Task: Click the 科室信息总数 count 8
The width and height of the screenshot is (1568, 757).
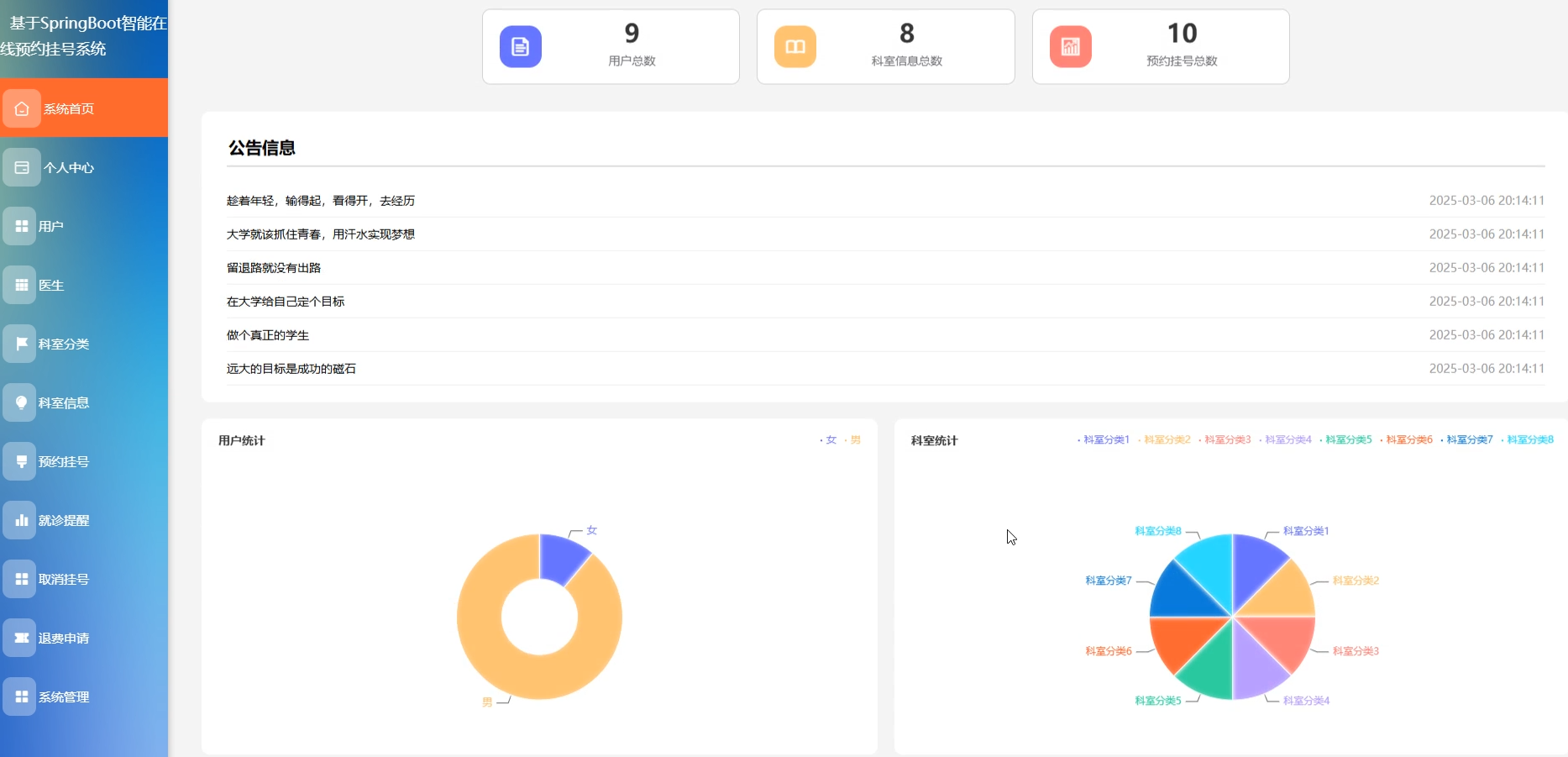Action: pos(907,33)
